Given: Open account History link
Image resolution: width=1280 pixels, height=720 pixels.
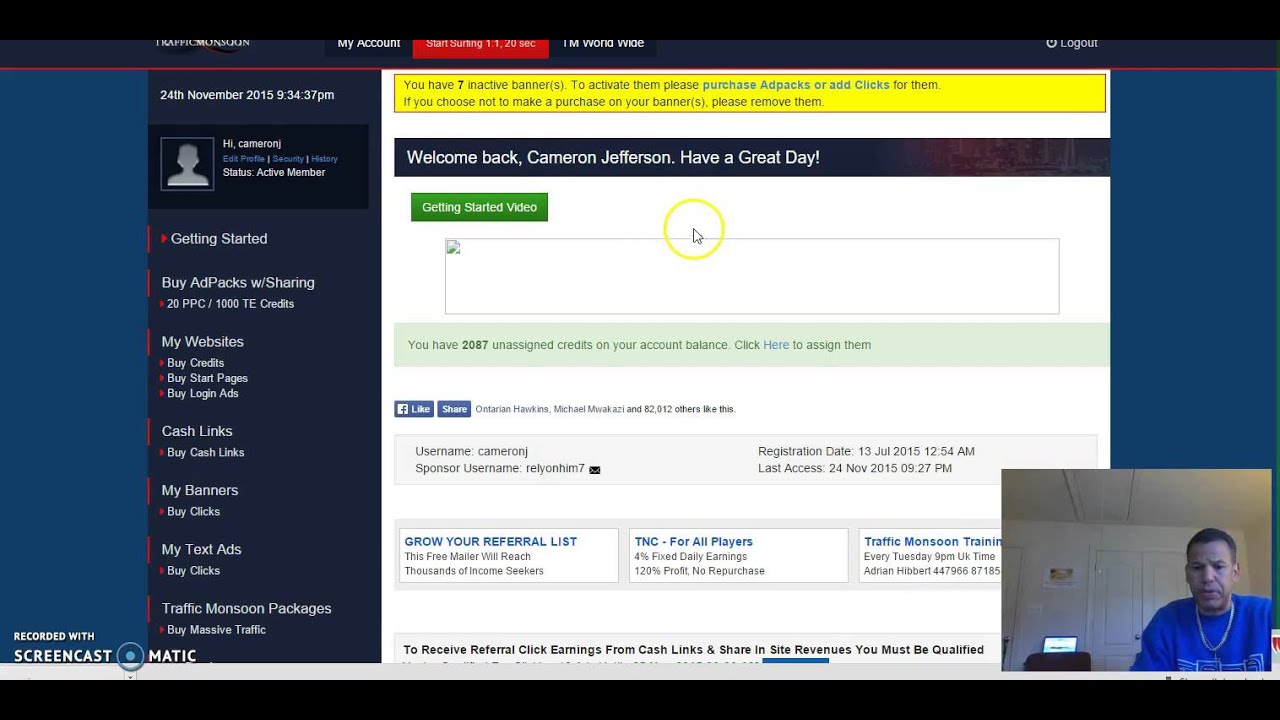Looking at the screenshot, I should tap(324, 159).
